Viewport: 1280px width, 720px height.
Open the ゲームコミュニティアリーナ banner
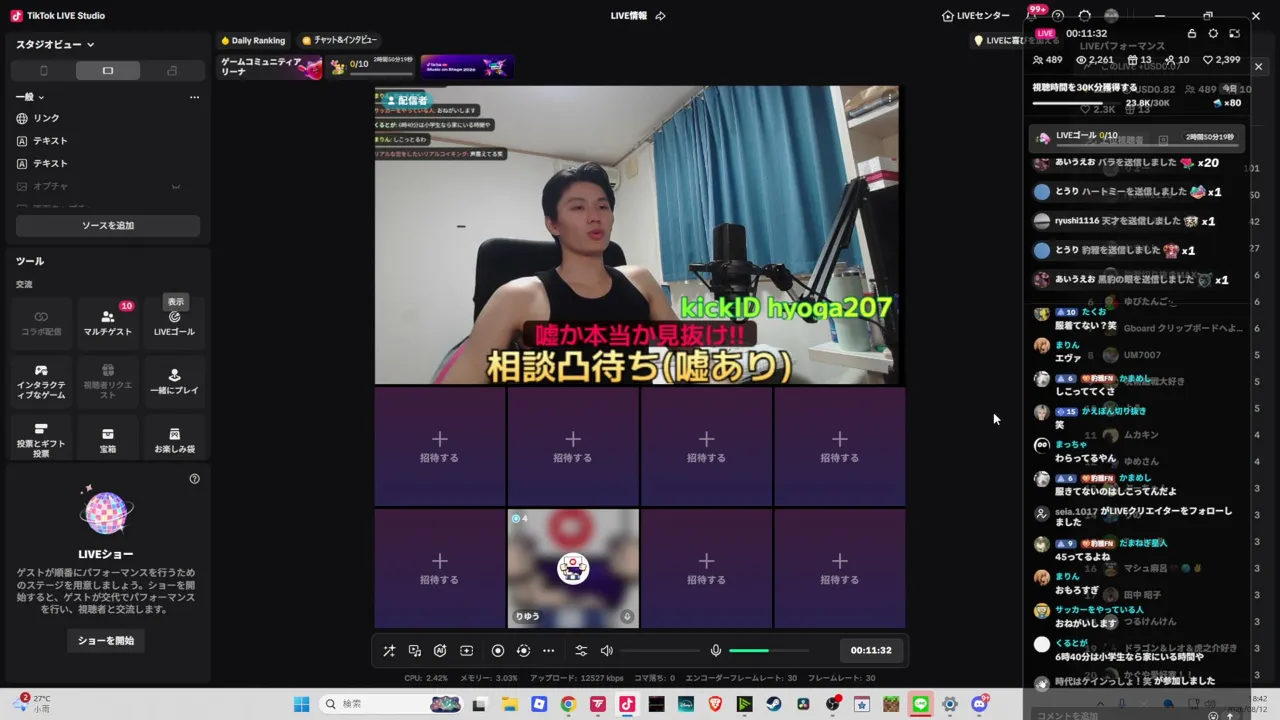[x=271, y=67]
